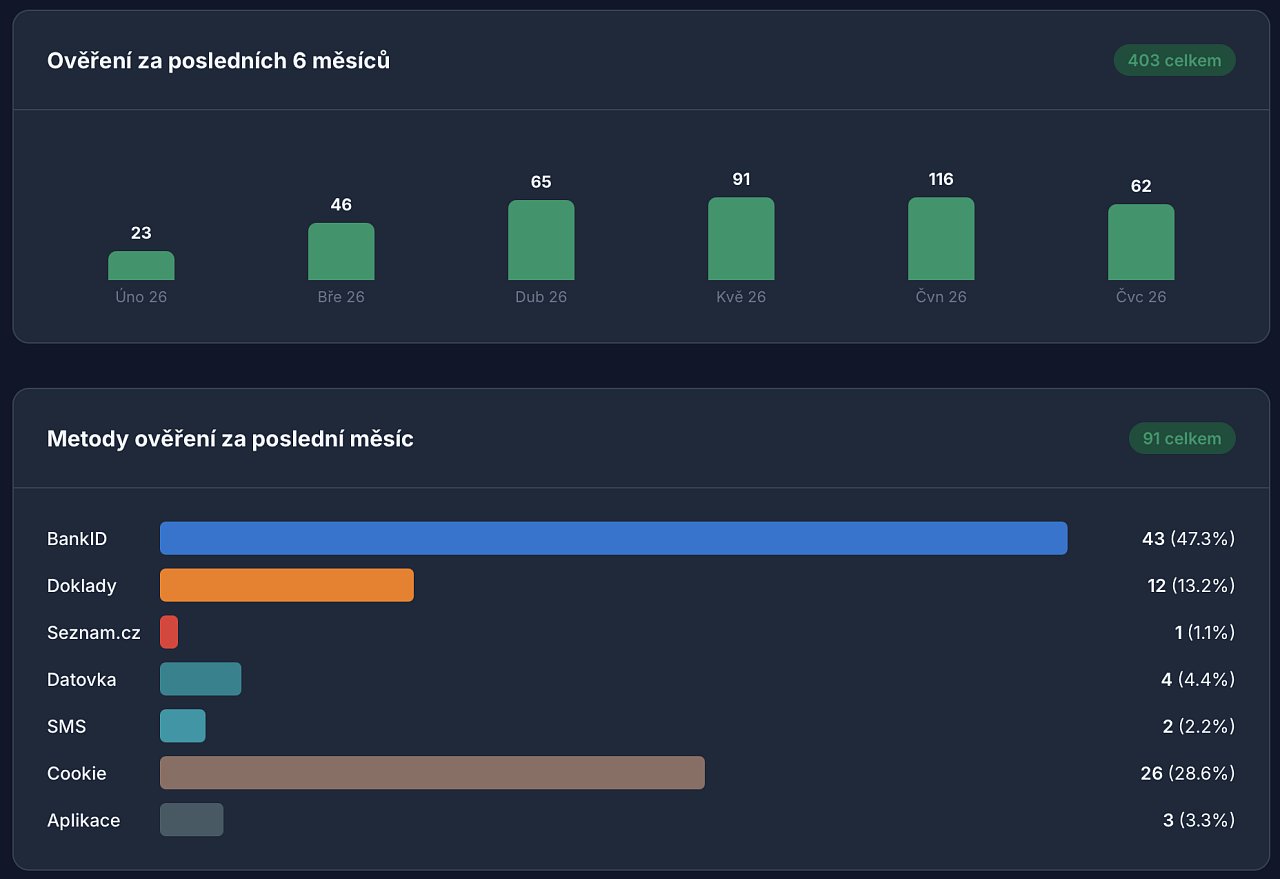1280x879 pixels.
Task: Click the red Seznam.cz bar
Action: pyautogui.click(x=169, y=632)
